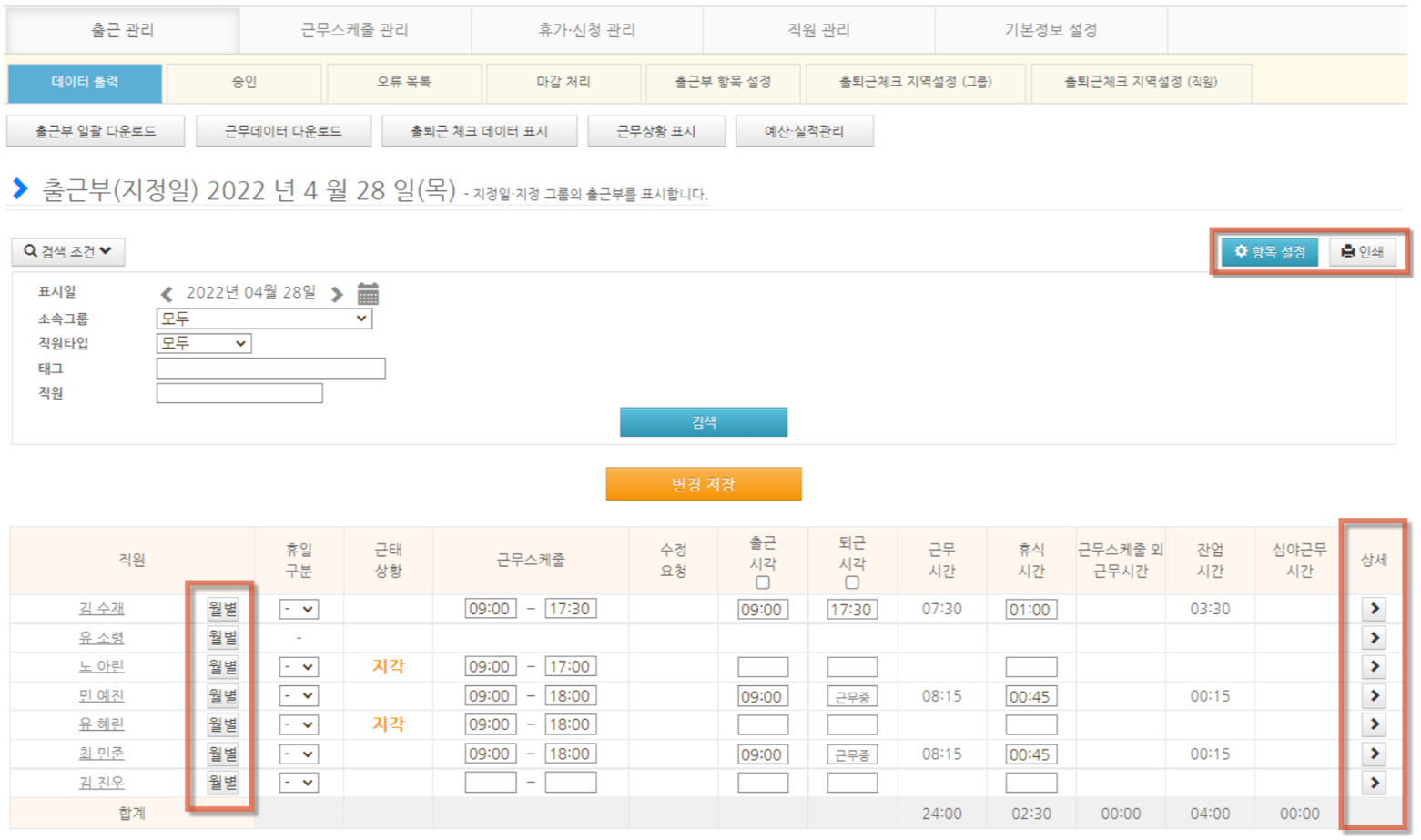This screenshot has width=1421, height=840.
Task: Click the 태그 input field
Action: 270,369
